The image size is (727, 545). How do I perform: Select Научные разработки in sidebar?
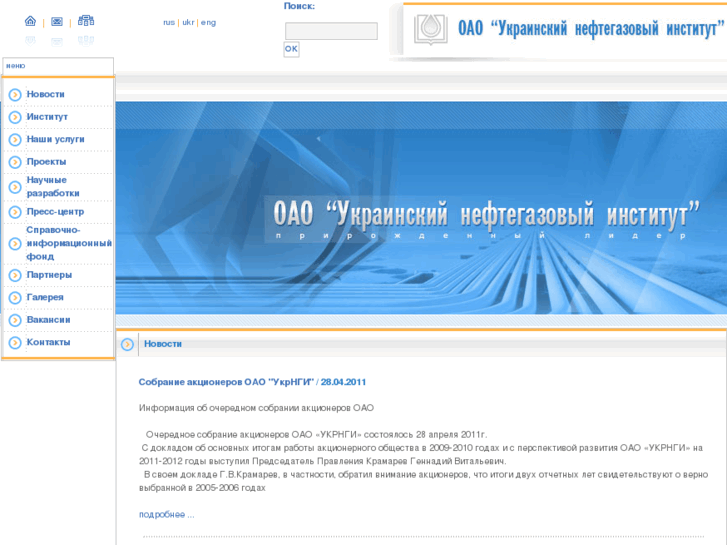tap(53, 186)
